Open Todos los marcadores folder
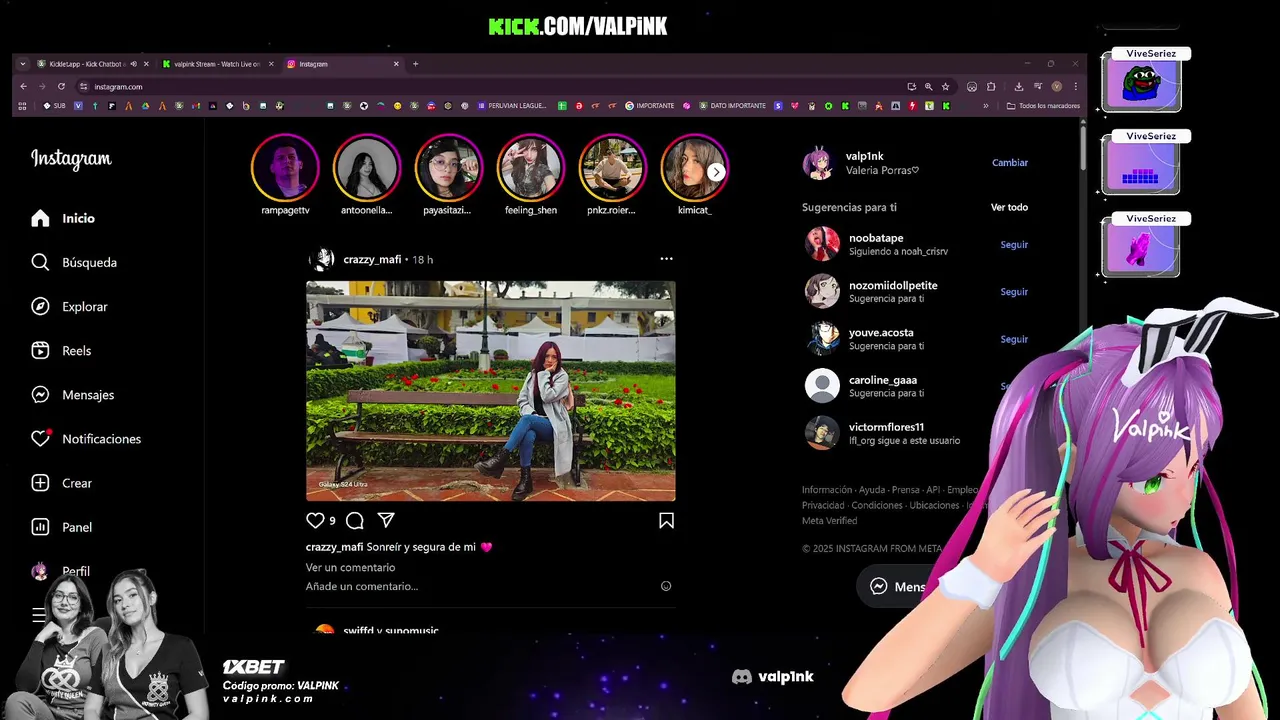 [1043, 105]
